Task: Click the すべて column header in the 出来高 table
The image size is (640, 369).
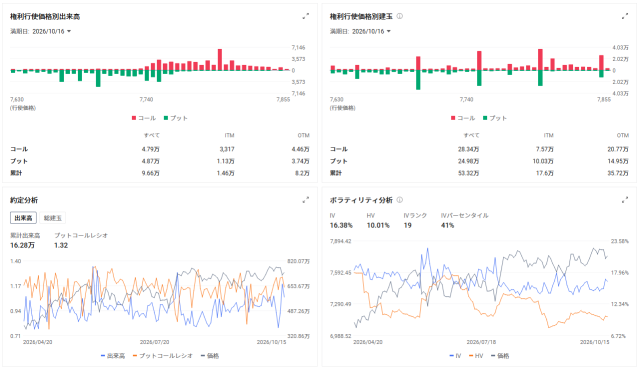Action: click(152, 136)
